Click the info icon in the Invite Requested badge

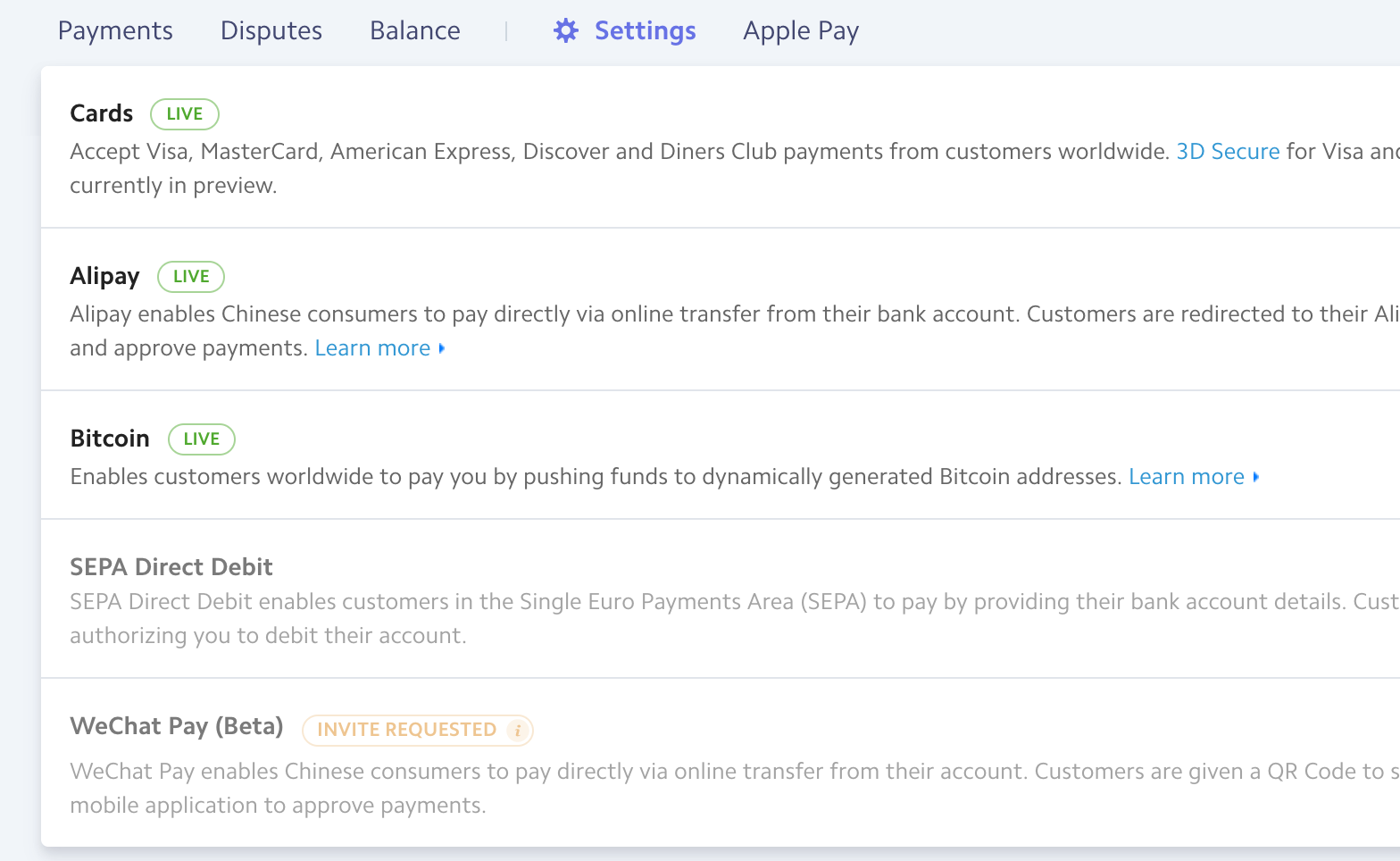[517, 731]
